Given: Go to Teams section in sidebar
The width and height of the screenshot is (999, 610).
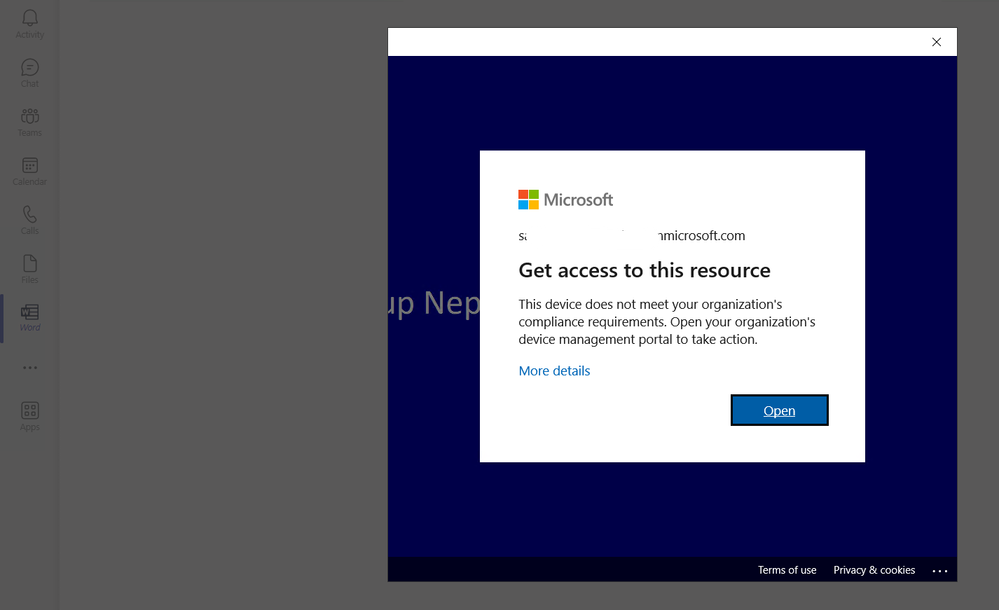Looking at the screenshot, I should click(30, 122).
